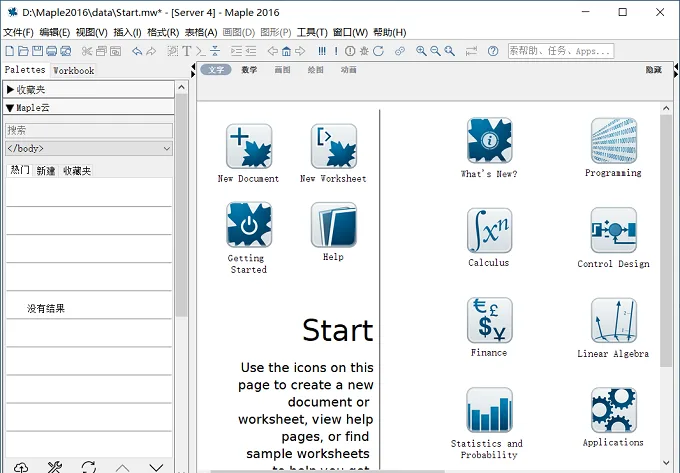Viewport: 680px width, 473px height.
Task: Collapse the left palette pane arrow
Action: coord(193,67)
